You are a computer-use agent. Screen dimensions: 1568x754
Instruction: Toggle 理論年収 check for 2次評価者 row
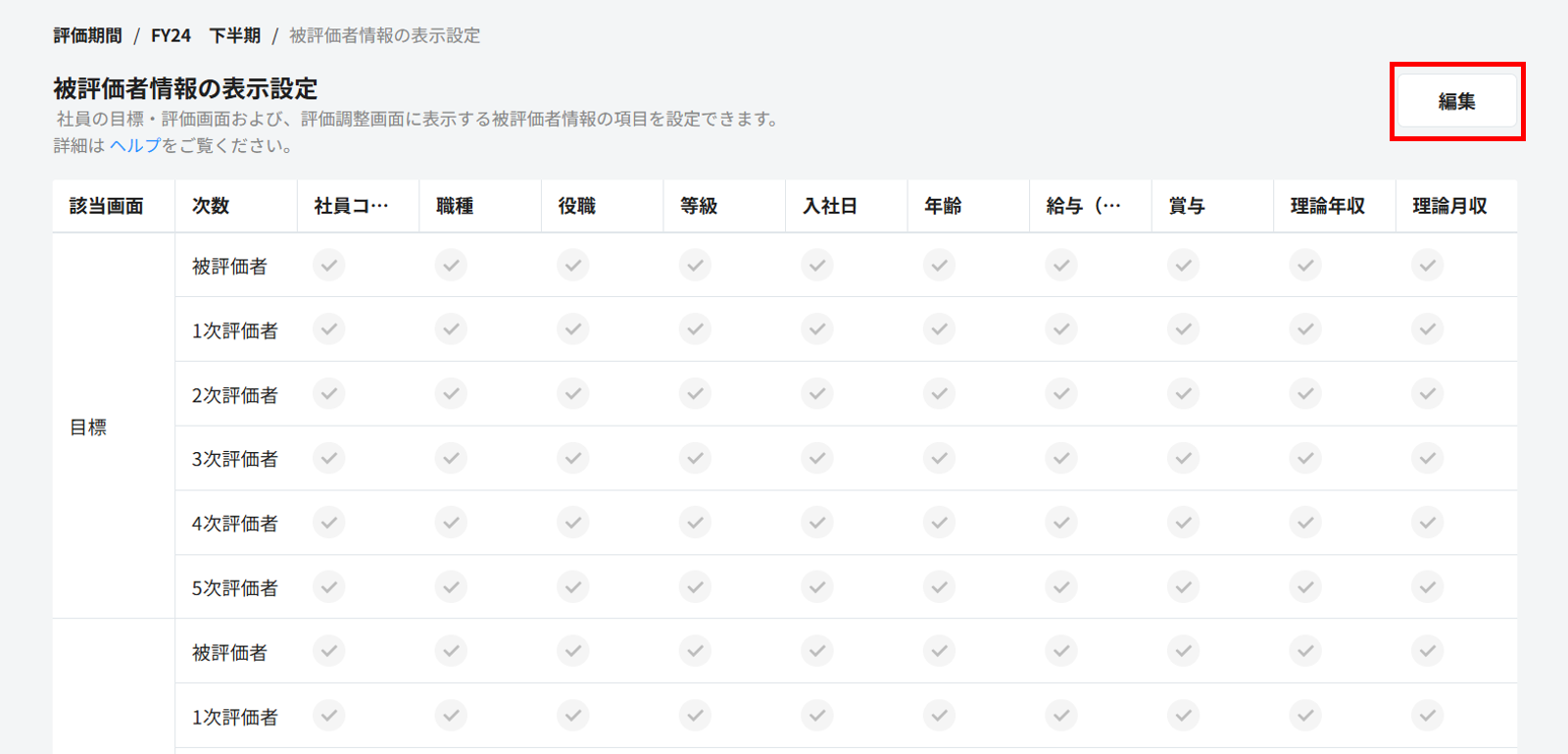click(1305, 394)
